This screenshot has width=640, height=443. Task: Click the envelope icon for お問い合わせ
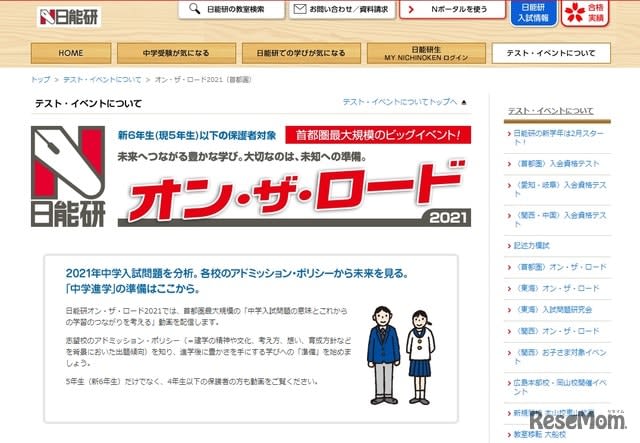[300, 9]
